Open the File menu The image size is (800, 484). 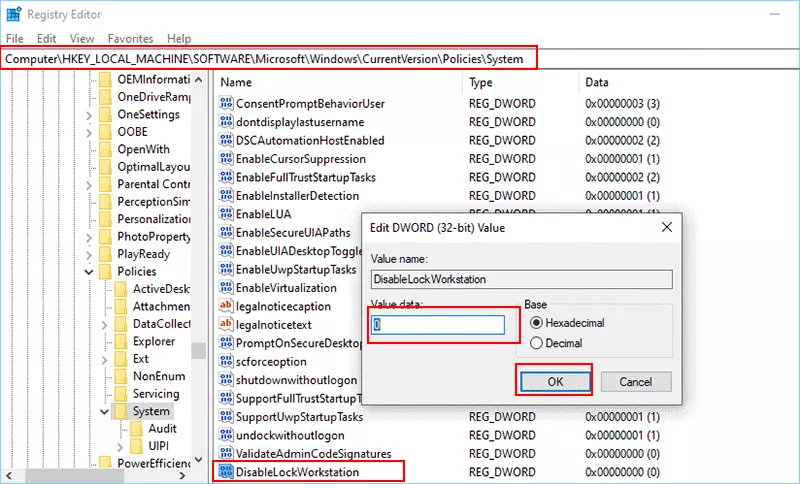pos(14,39)
